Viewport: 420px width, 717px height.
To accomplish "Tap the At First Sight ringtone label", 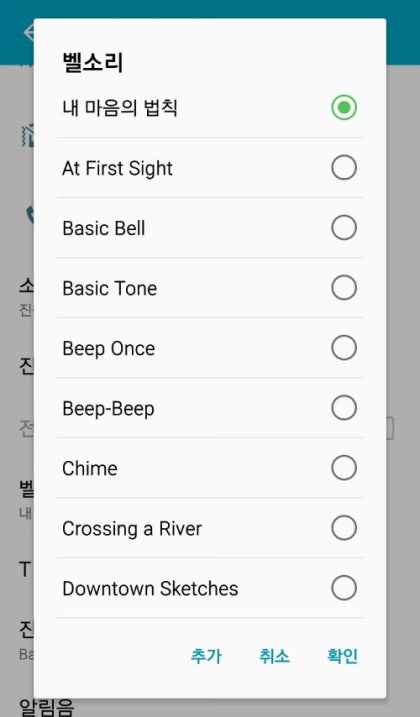I will (117, 168).
